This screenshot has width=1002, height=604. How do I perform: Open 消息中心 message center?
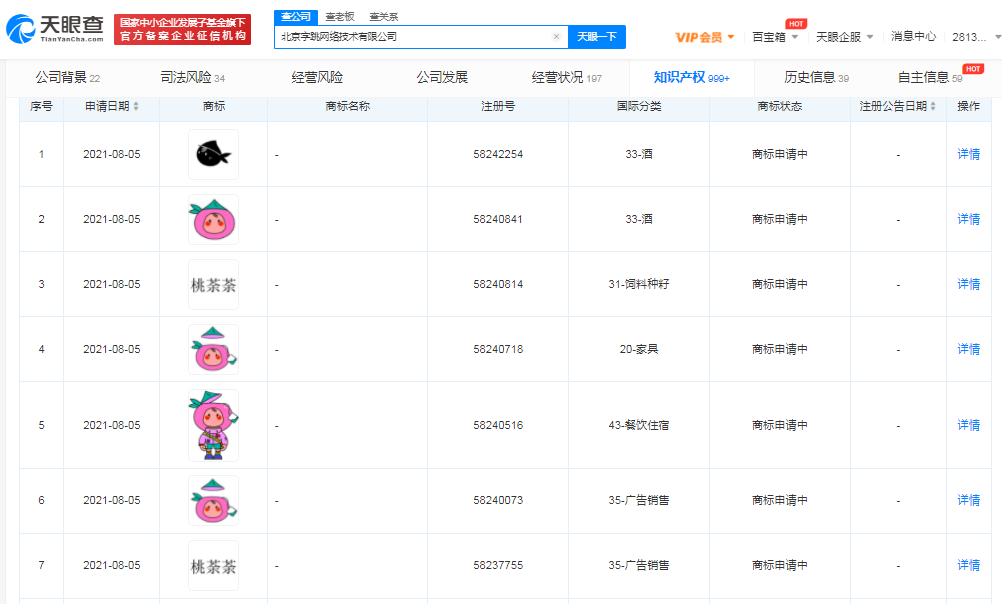pos(913,36)
